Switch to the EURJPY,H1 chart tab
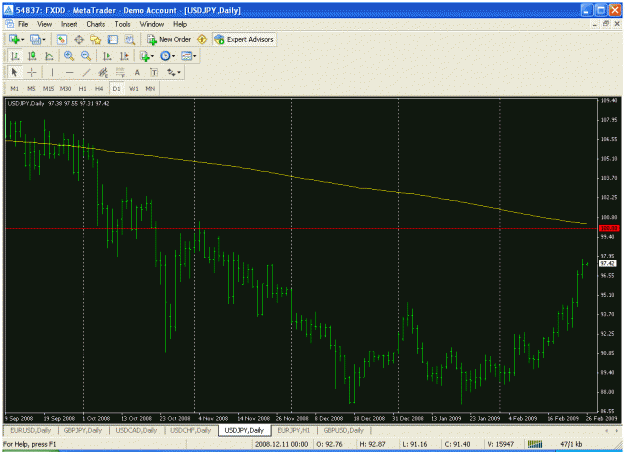Viewport: 625px width, 452px height. tap(293, 430)
